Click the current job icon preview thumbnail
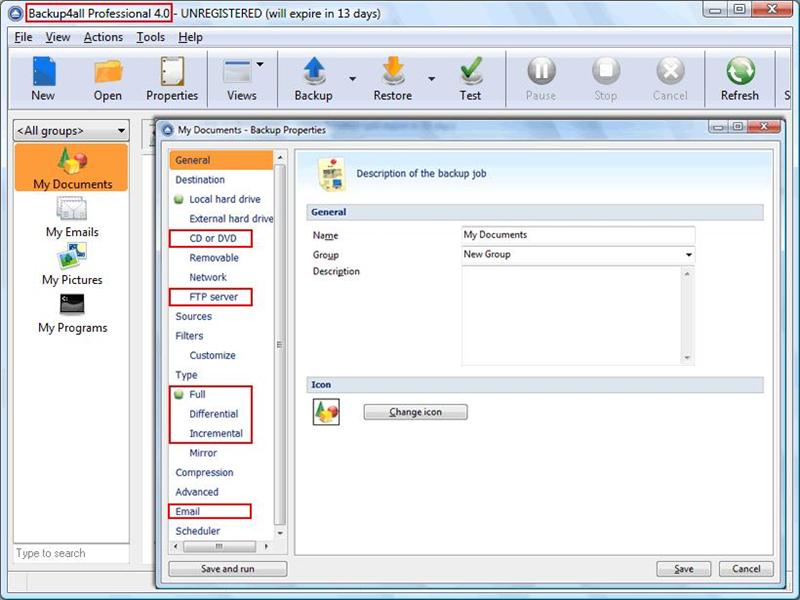Viewport: 800px width, 600px height. 326,412
